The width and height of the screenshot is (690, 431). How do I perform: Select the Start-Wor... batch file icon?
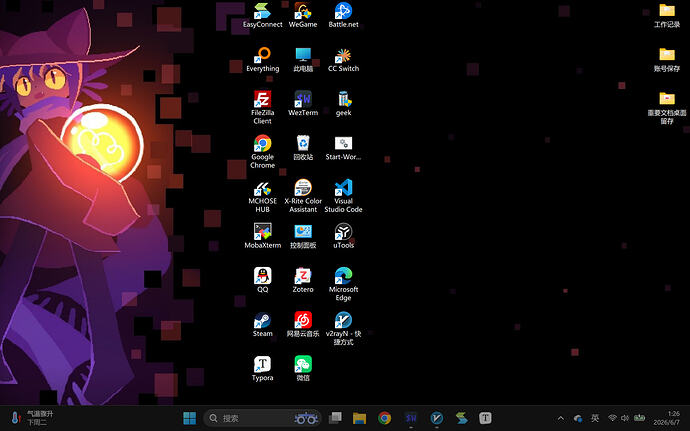pyautogui.click(x=343, y=148)
